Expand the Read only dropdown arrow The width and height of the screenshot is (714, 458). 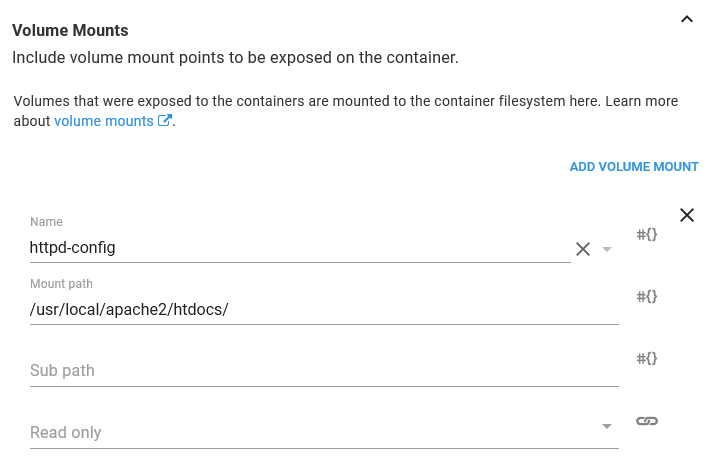point(607,428)
